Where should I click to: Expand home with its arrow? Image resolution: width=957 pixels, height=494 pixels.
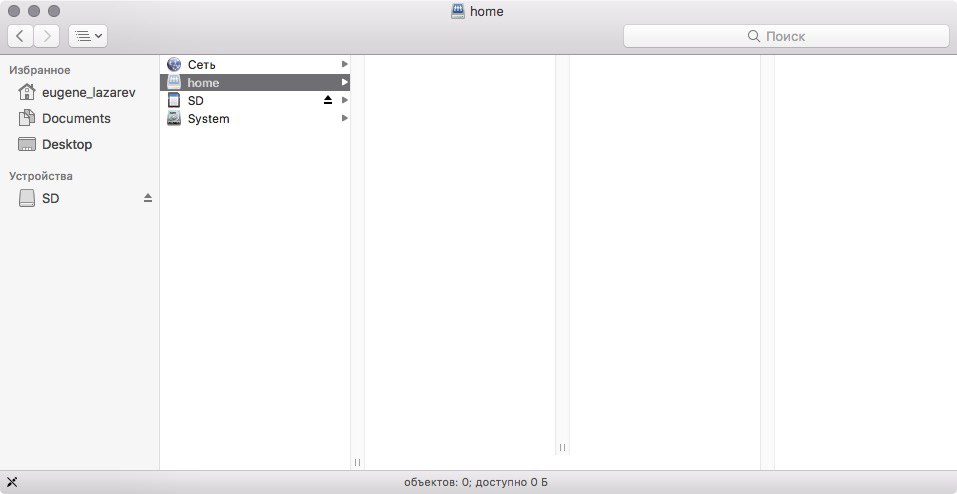tap(345, 82)
